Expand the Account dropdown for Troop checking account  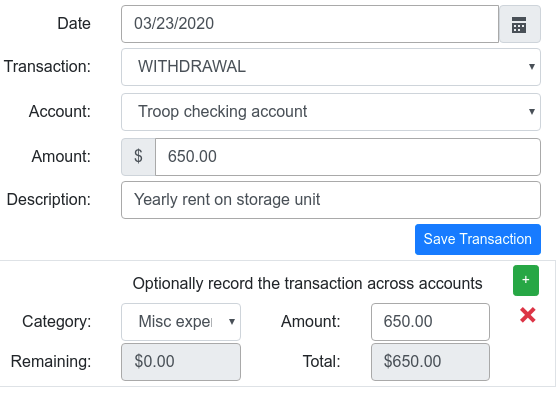point(331,112)
